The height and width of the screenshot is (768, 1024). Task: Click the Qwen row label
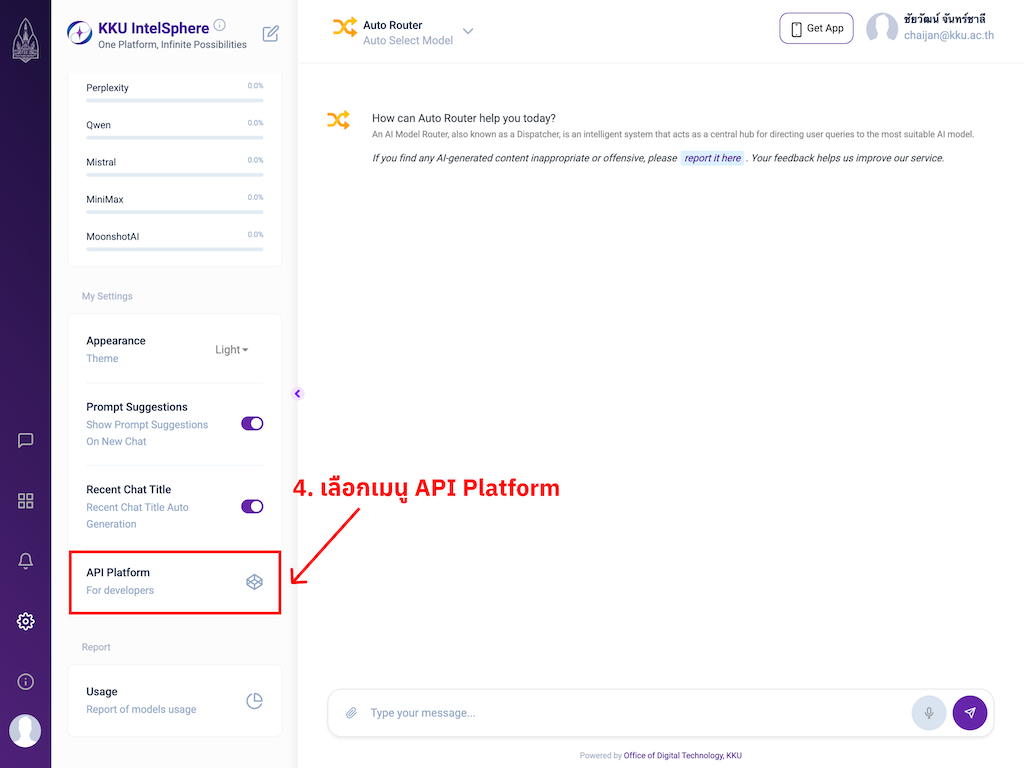[99, 125]
